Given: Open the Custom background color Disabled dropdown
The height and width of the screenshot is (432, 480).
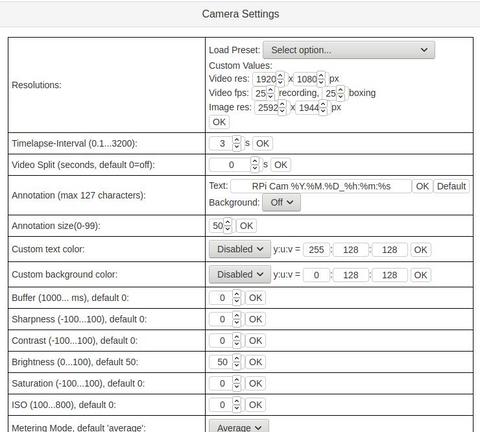Looking at the screenshot, I should tap(240, 275).
